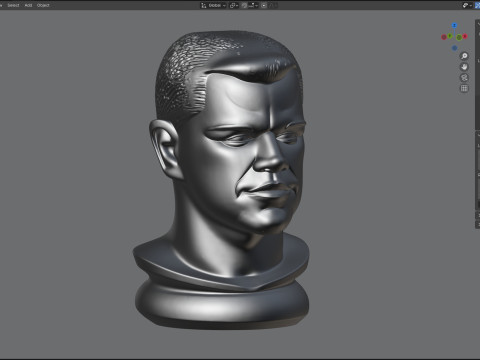Click the bright red X axis gizmo handle

coord(465,36)
